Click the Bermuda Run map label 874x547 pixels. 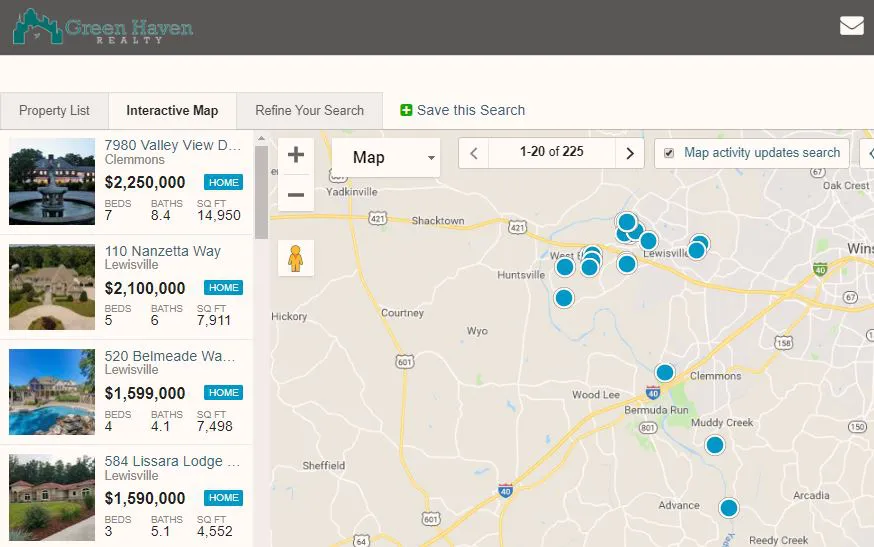(656, 410)
